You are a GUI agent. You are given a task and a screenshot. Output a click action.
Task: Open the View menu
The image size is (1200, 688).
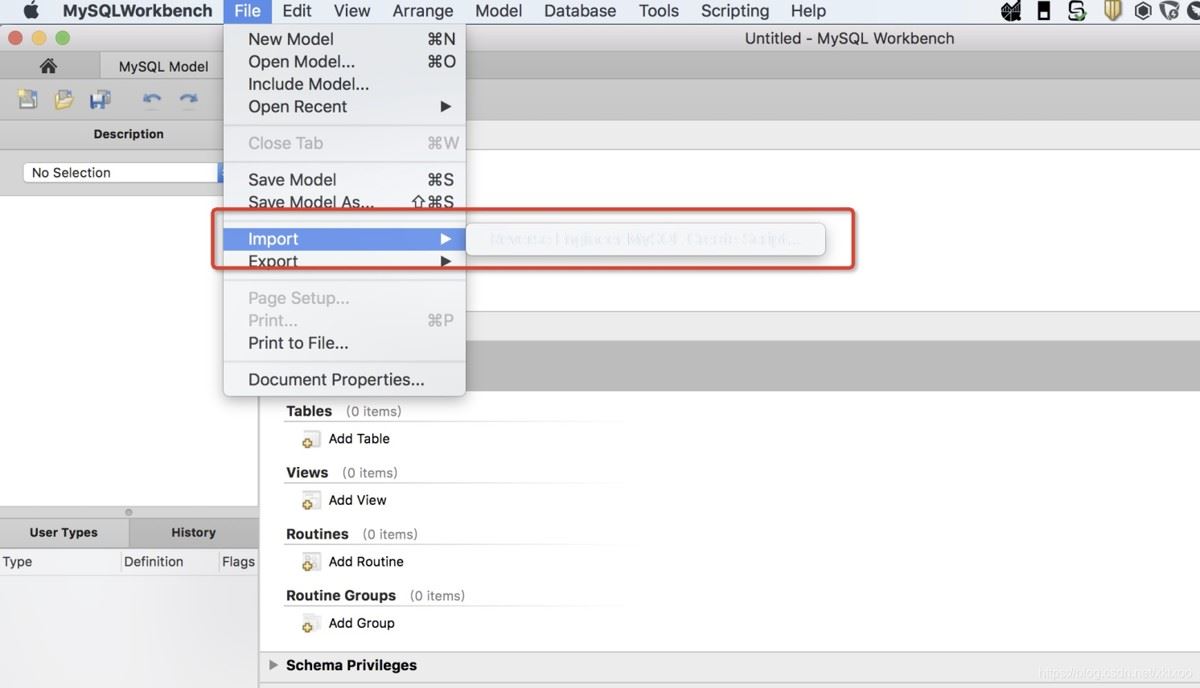pyautogui.click(x=352, y=11)
